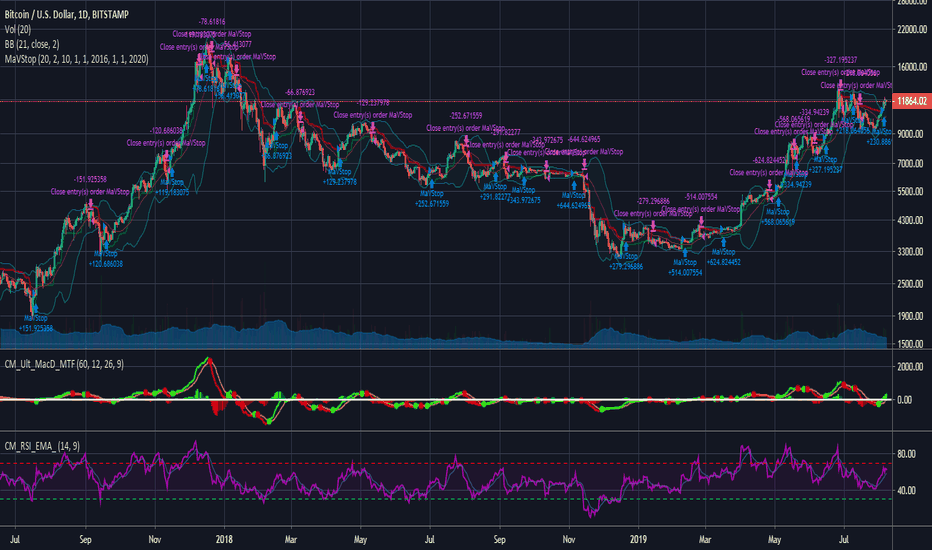The image size is (932, 550).
Task: Click the 2000.00 MACD scale value
Action: (912, 367)
